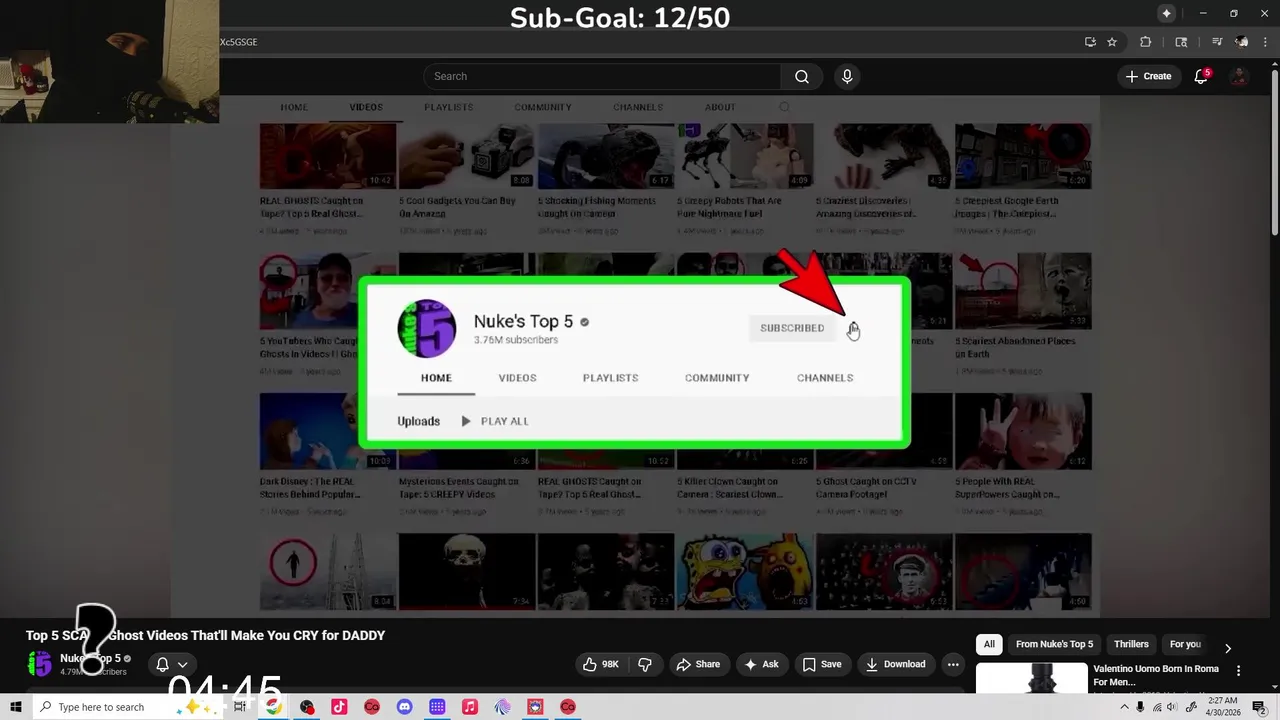1280x720 pixels.
Task: Click the install app icon in address bar
Action: 1090,42
